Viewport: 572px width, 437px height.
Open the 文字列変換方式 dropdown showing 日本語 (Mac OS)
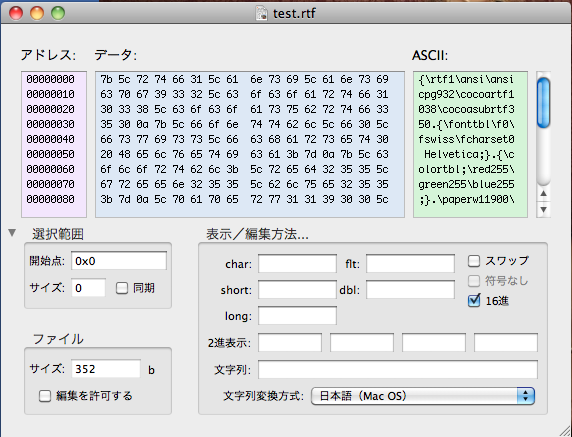tap(423, 396)
